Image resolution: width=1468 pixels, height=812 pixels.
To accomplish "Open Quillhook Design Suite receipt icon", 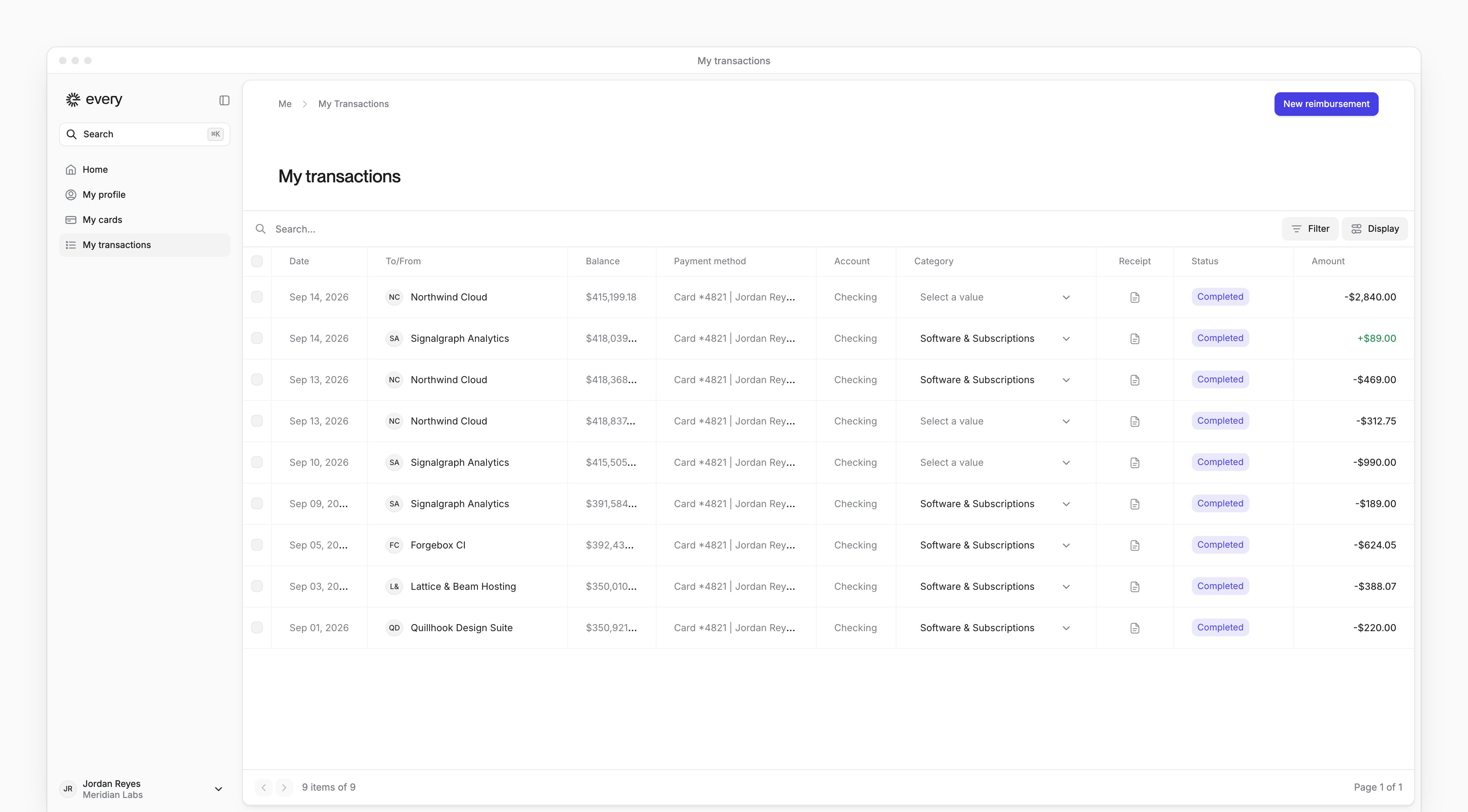I will coord(1135,628).
